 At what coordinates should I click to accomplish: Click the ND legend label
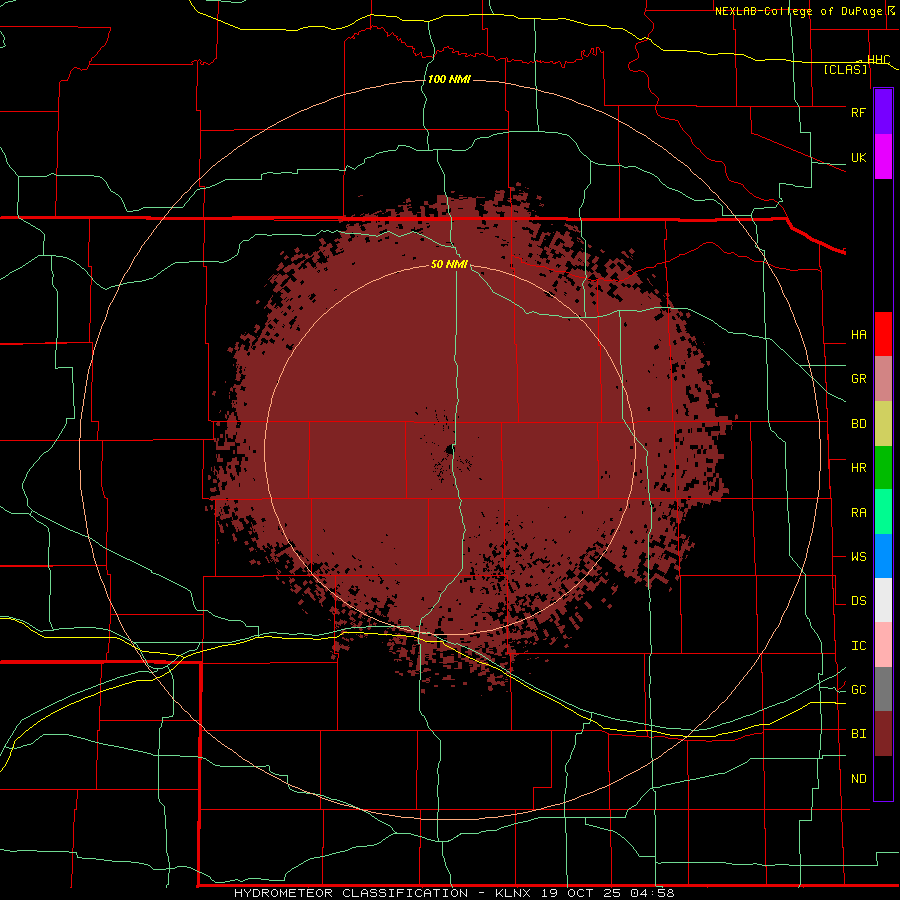[858, 779]
